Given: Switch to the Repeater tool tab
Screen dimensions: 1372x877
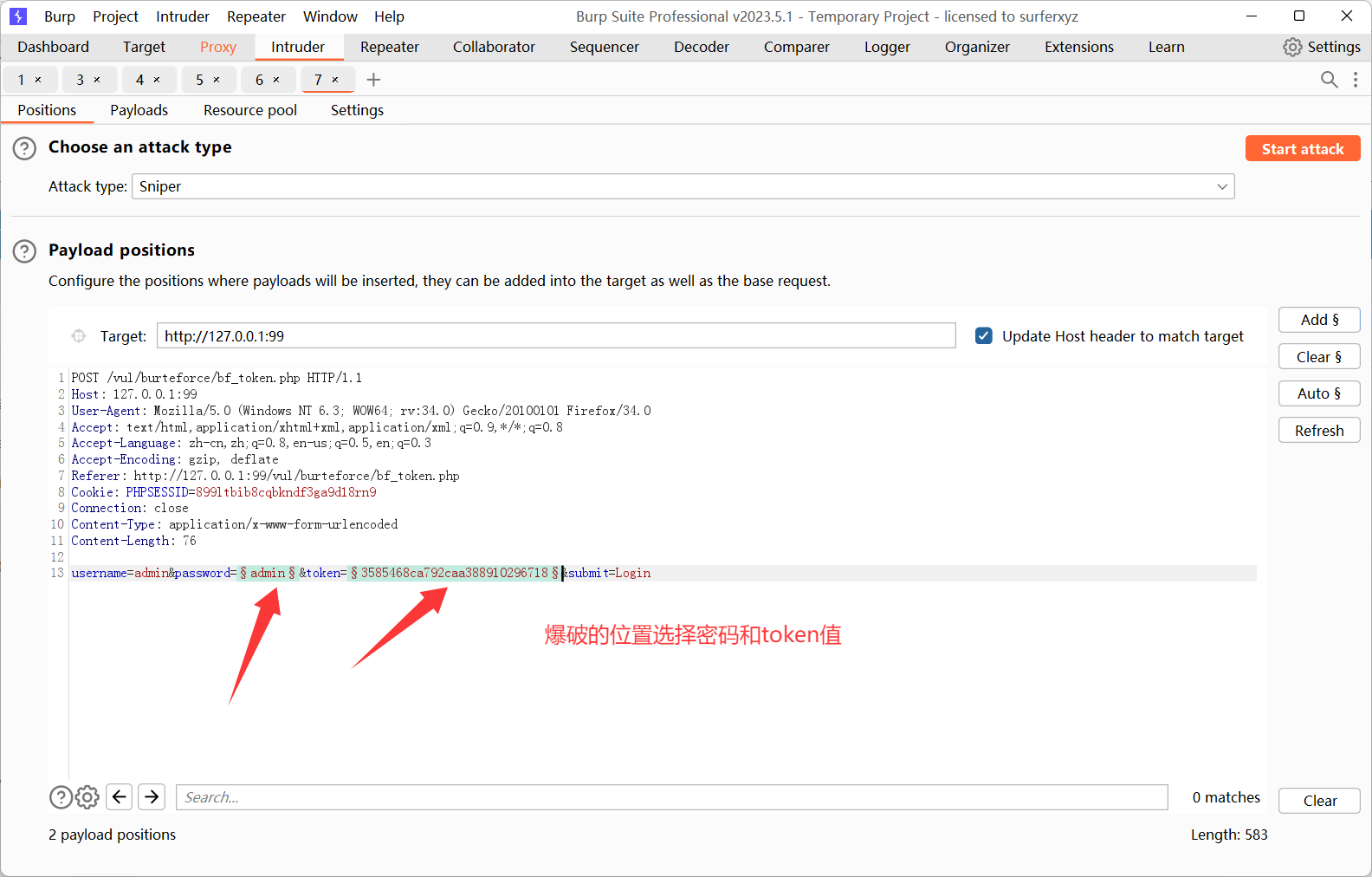Looking at the screenshot, I should [390, 47].
